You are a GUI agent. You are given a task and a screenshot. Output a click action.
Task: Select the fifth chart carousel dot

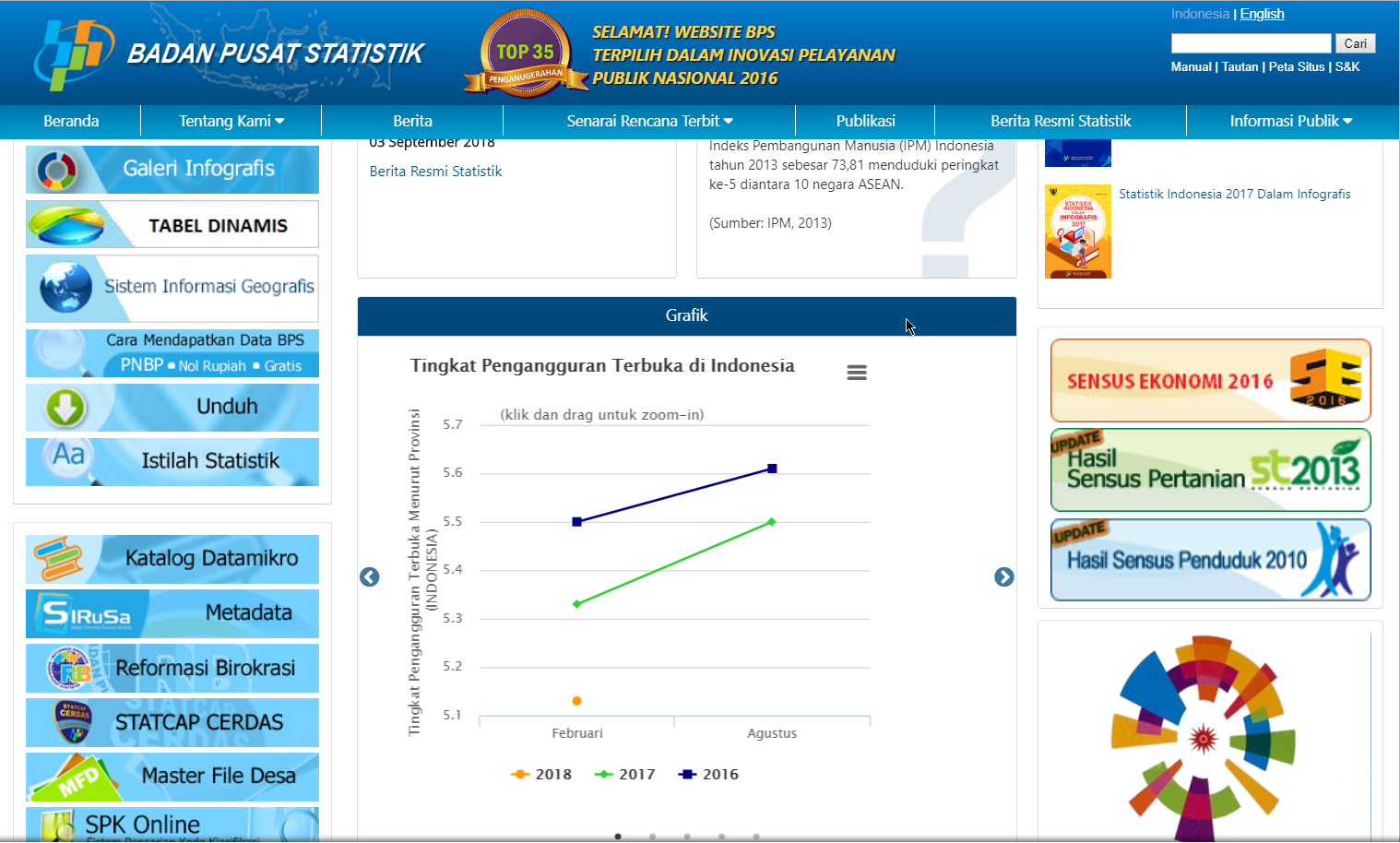(x=756, y=837)
